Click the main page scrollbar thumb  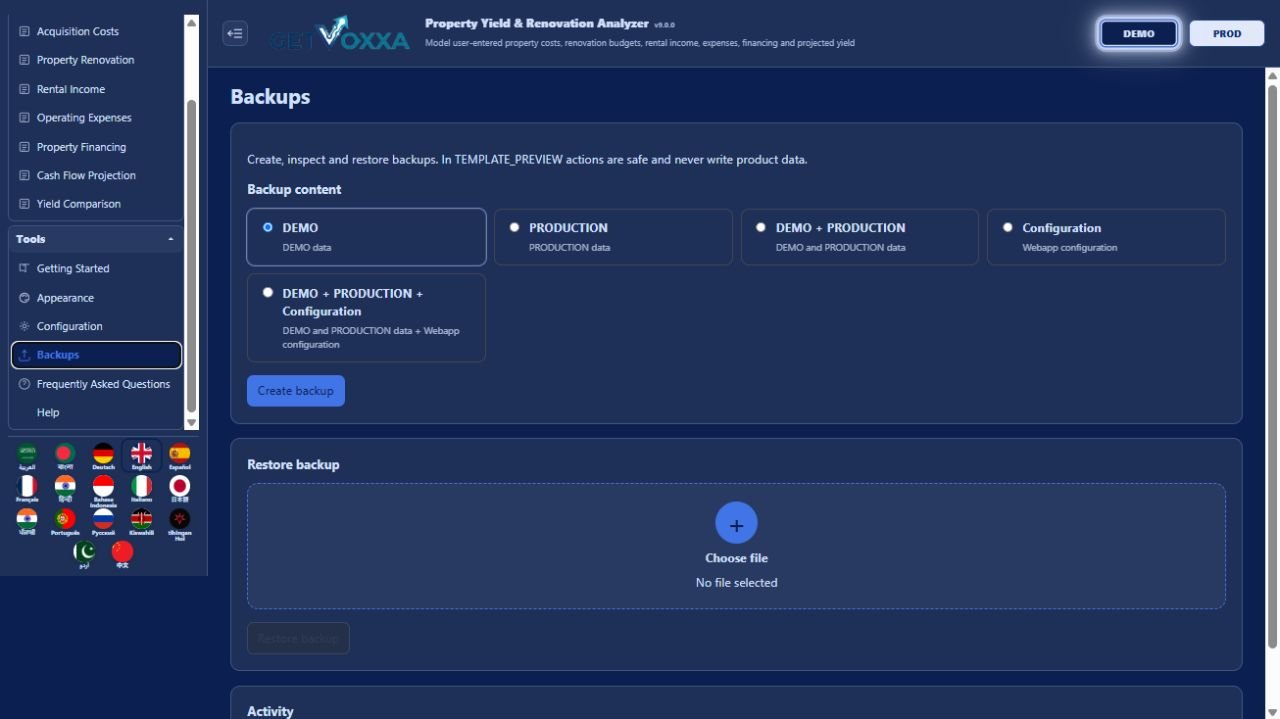point(1272,366)
